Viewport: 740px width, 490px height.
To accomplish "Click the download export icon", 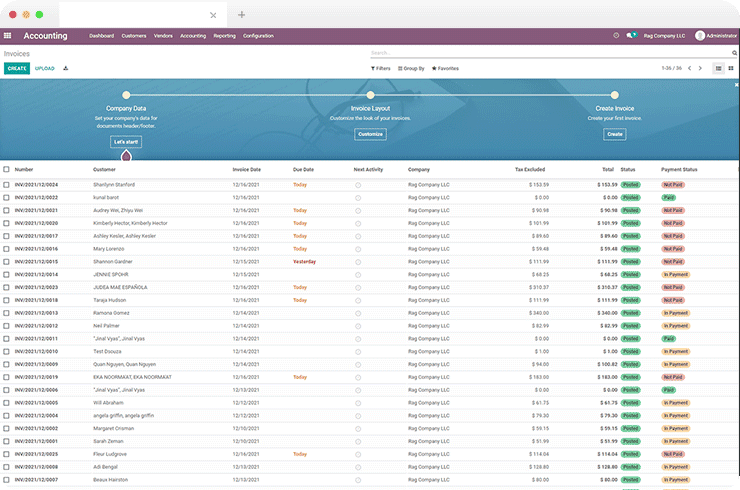I will (66, 68).
